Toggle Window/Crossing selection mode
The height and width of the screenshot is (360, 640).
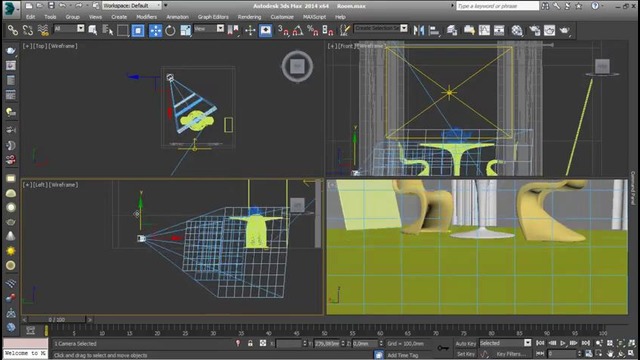coord(138,30)
